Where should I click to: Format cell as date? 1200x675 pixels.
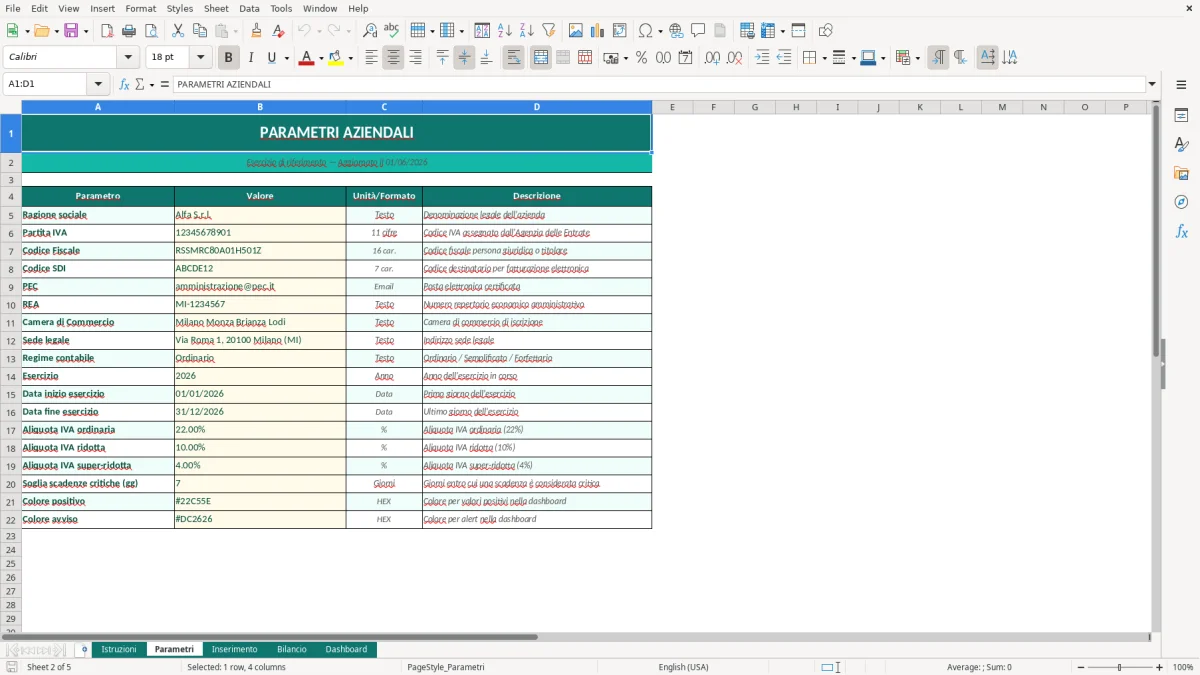click(685, 58)
